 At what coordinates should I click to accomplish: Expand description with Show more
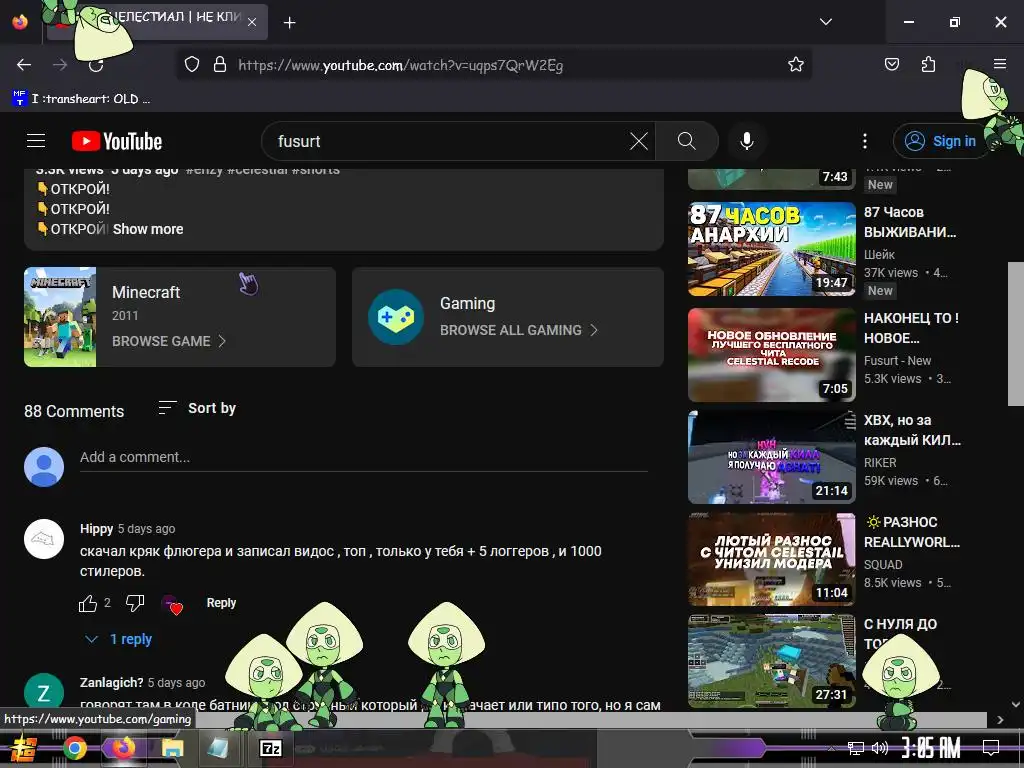(x=148, y=229)
